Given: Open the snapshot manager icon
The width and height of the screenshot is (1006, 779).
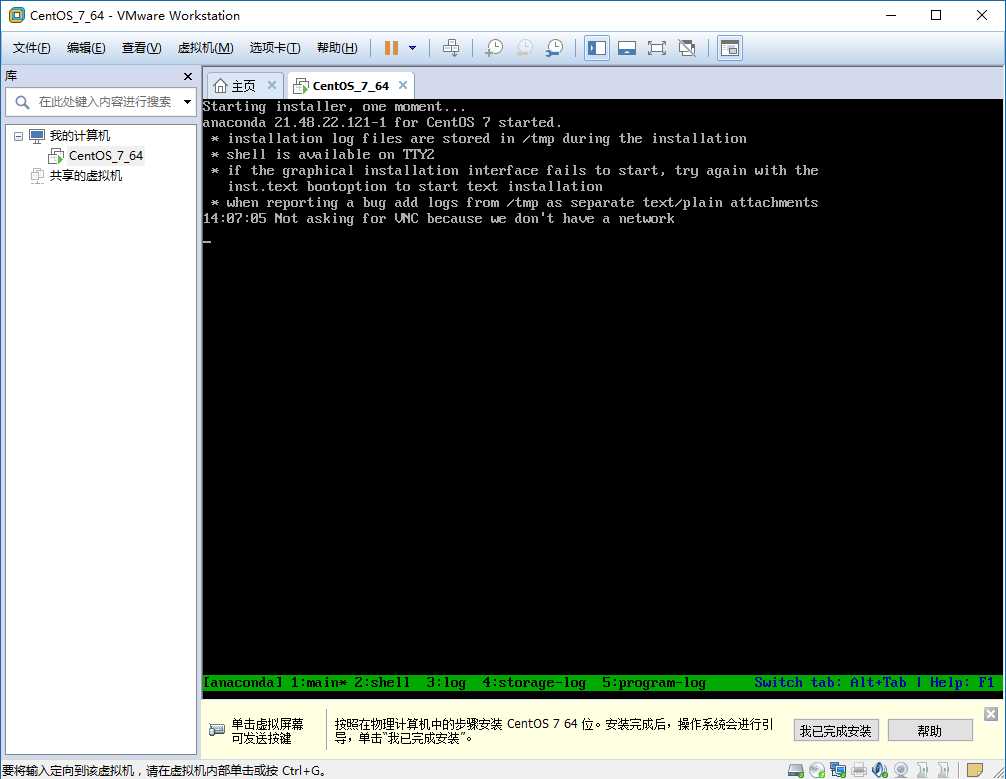Looking at the screenshot, I should [554, 48].
